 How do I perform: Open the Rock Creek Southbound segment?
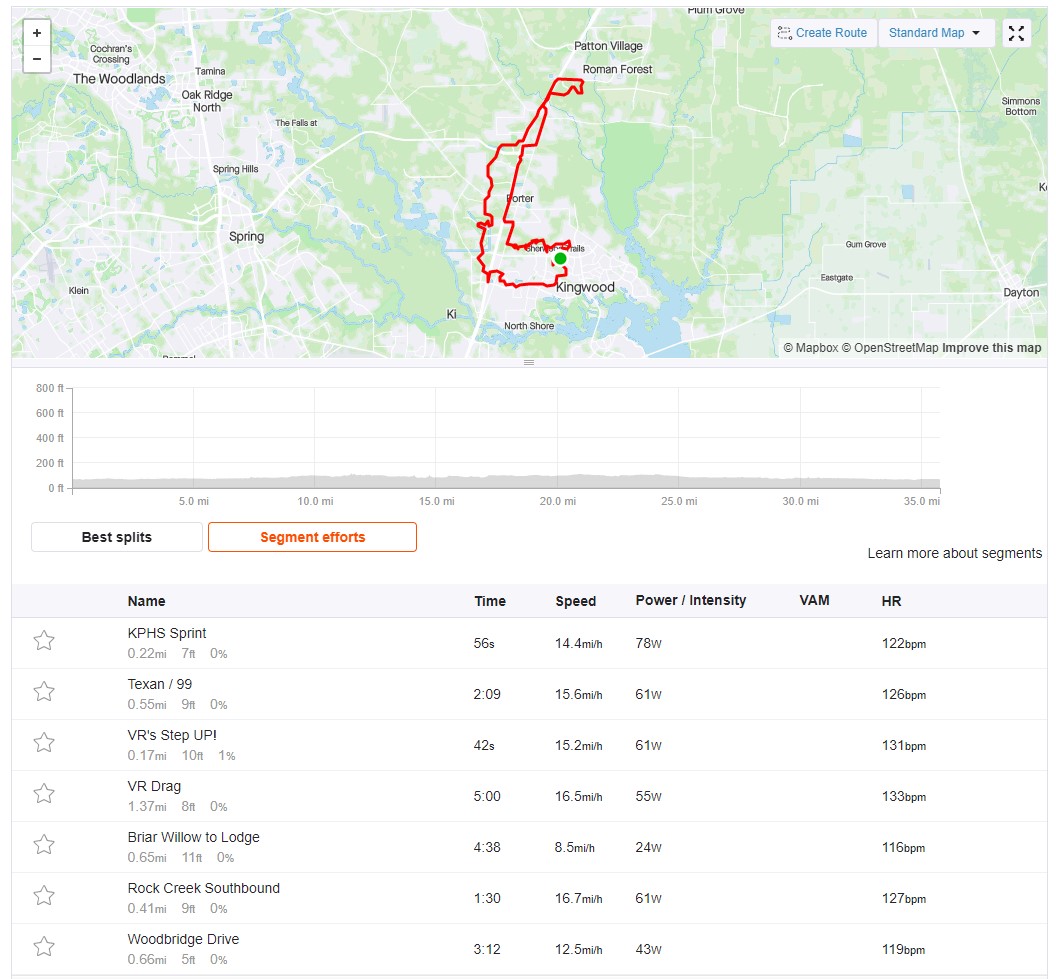203,888
